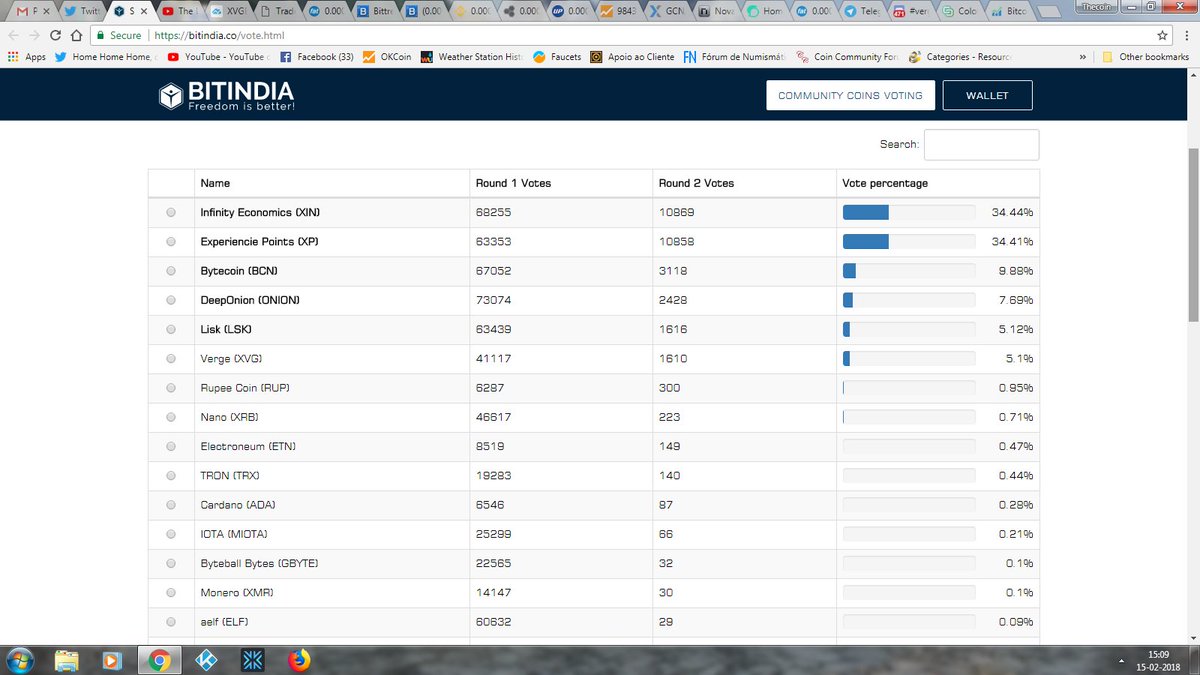Select the Experiencie Points (XP) radio button
The image size is (1200, 675).
point(171,242)
